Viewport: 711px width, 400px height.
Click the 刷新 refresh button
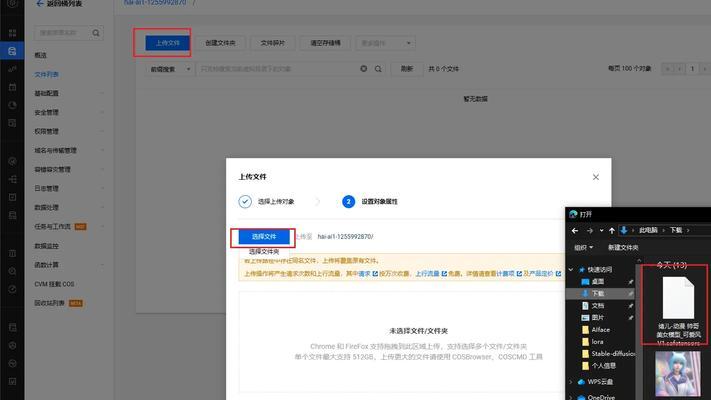pyautogui.click(x=407, y=69)
